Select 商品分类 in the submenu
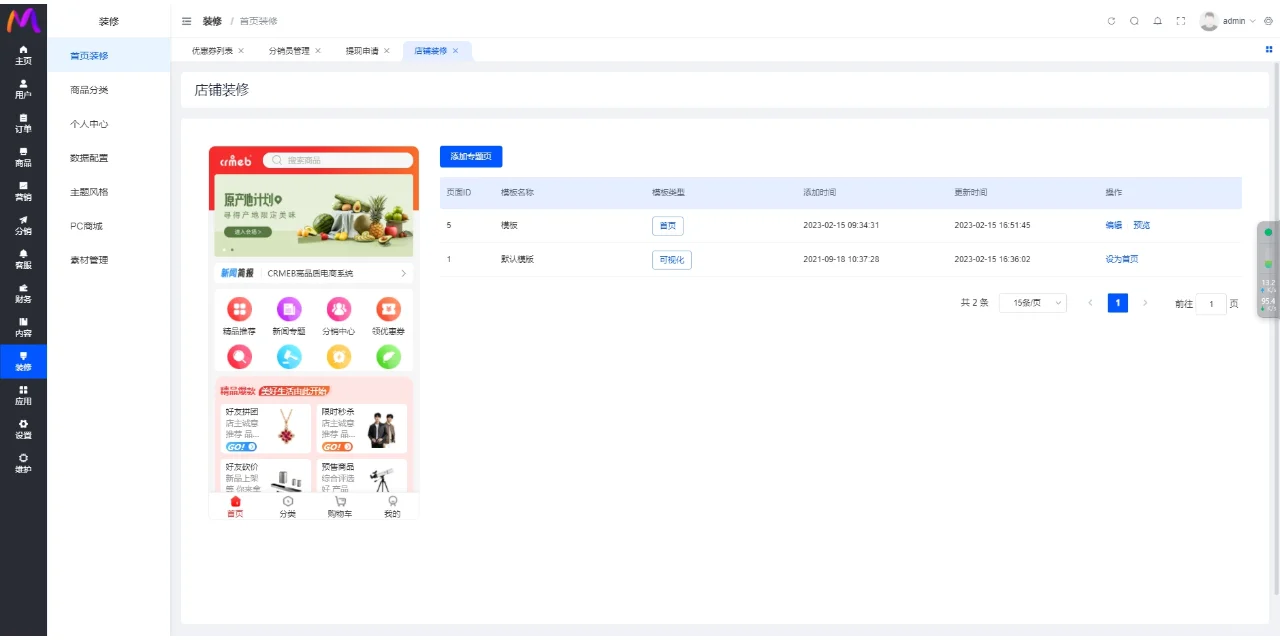The image size is (1280, 640). (89, 90)
